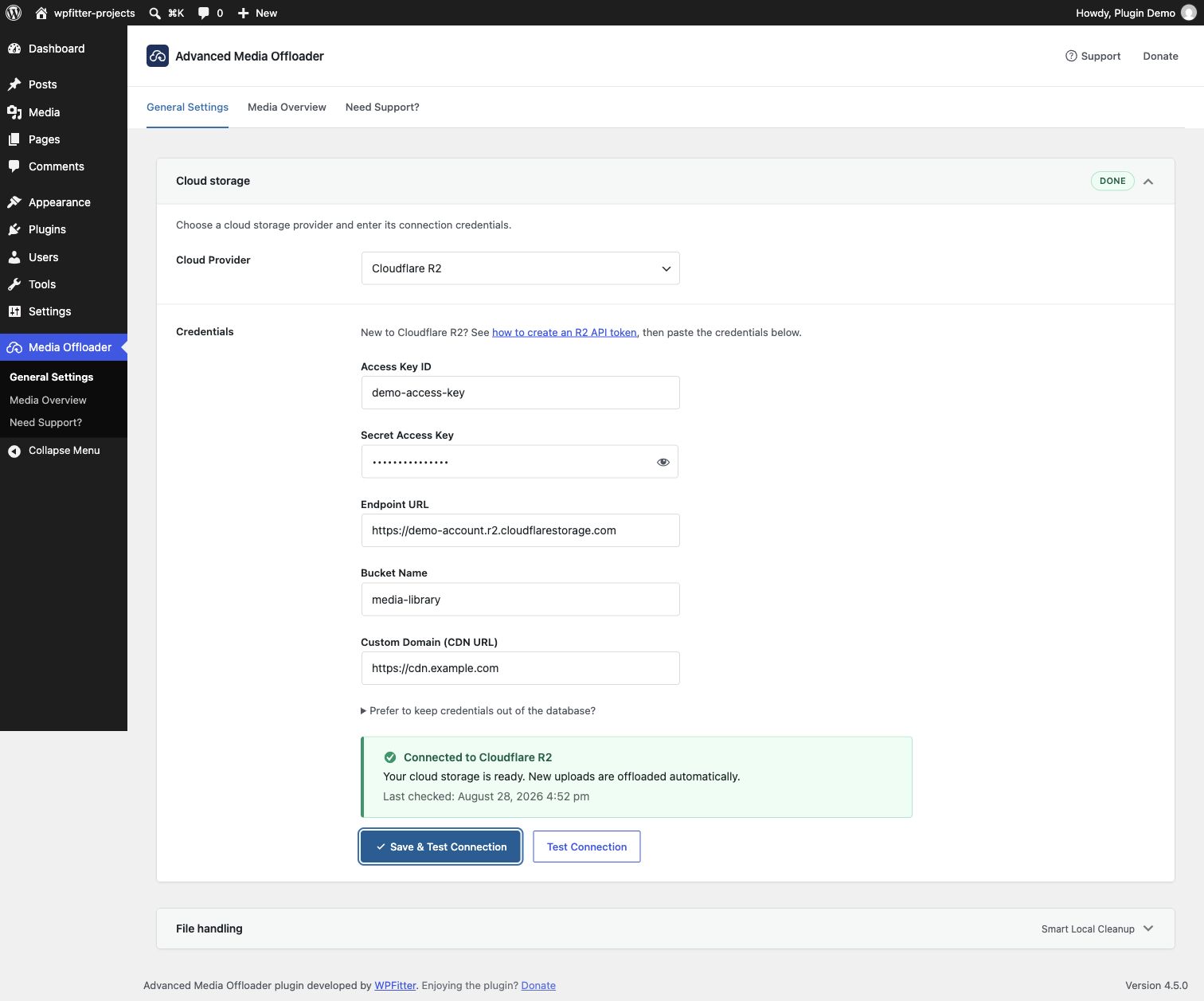Open Need Support? in sidebar submenu

(45, 422)
